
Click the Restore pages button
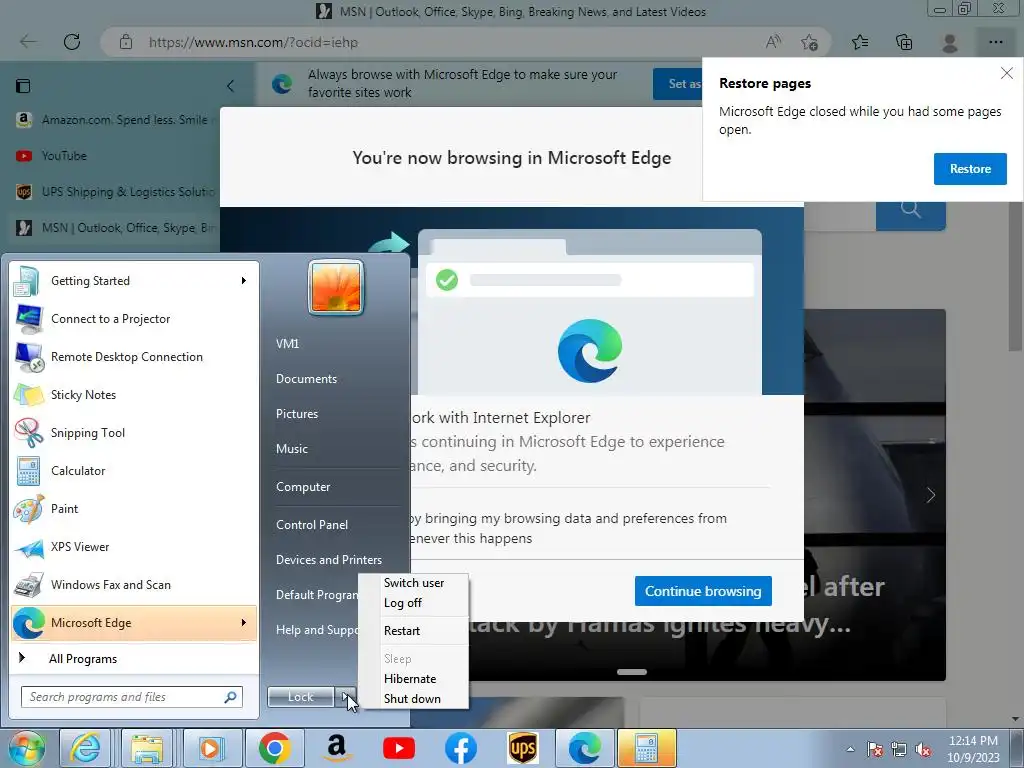(970, 168)
